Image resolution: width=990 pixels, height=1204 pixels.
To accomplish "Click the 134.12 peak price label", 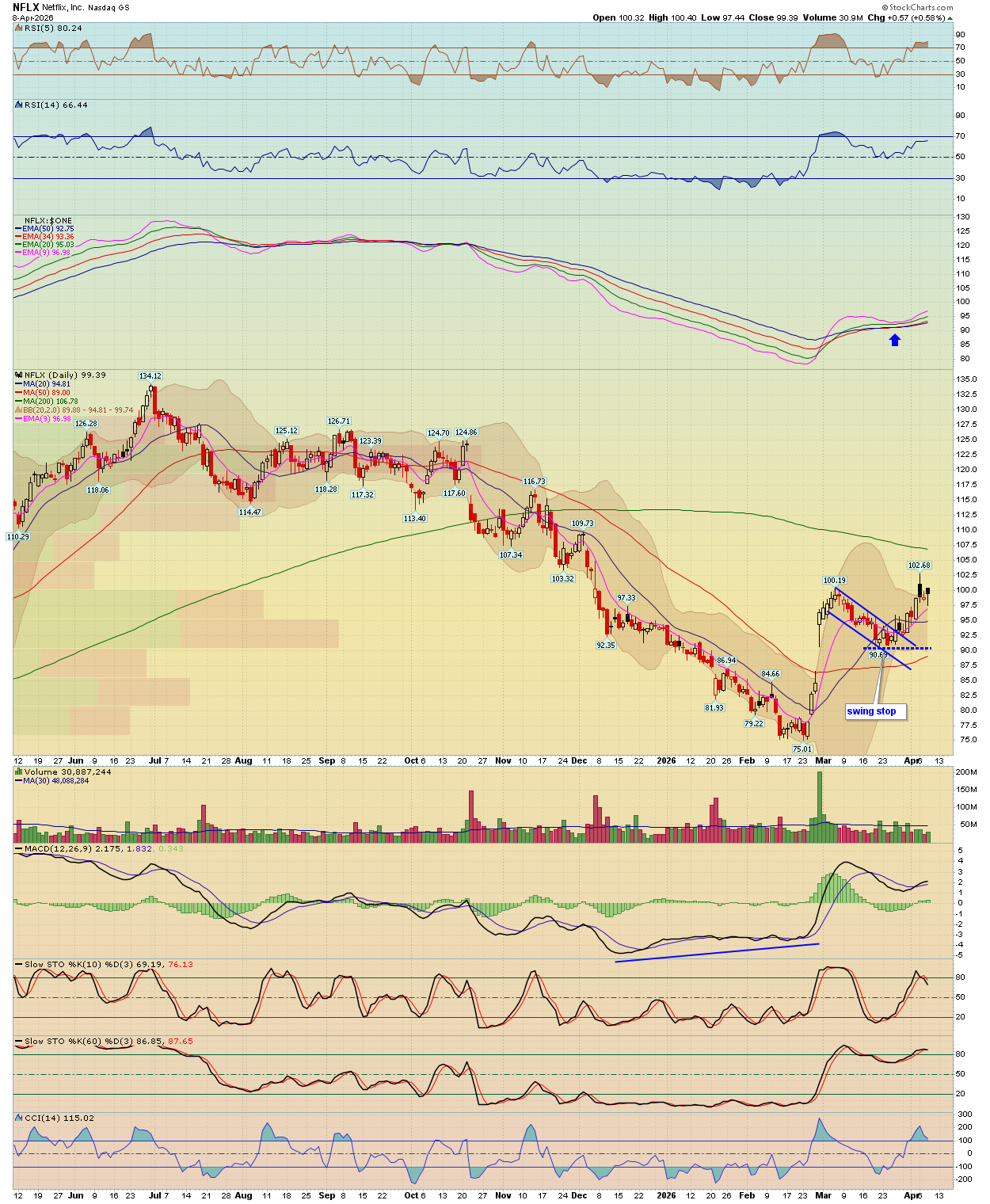I will 150,376.
